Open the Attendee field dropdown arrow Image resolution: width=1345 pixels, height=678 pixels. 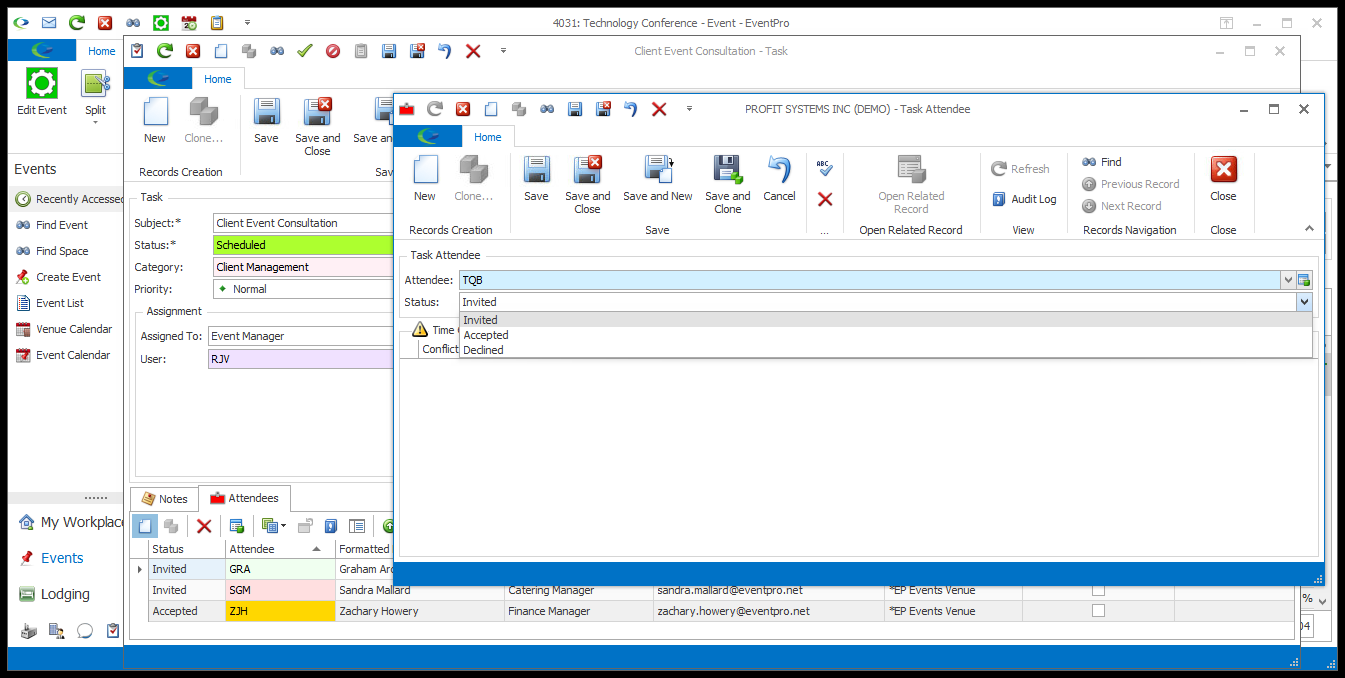[1288, 280]
